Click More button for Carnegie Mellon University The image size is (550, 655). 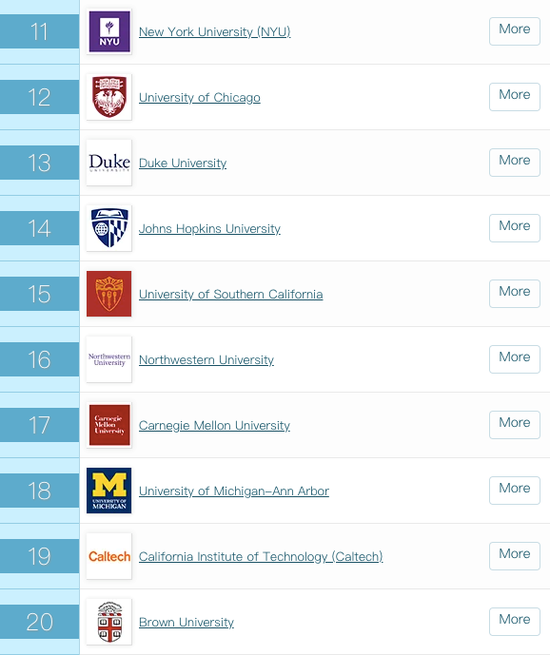coord(515,424)
